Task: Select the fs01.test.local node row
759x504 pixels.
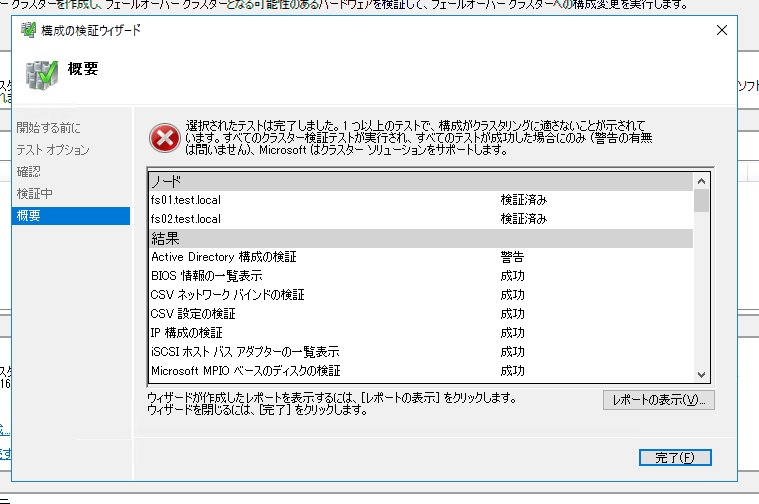Action: click(421, 200)
